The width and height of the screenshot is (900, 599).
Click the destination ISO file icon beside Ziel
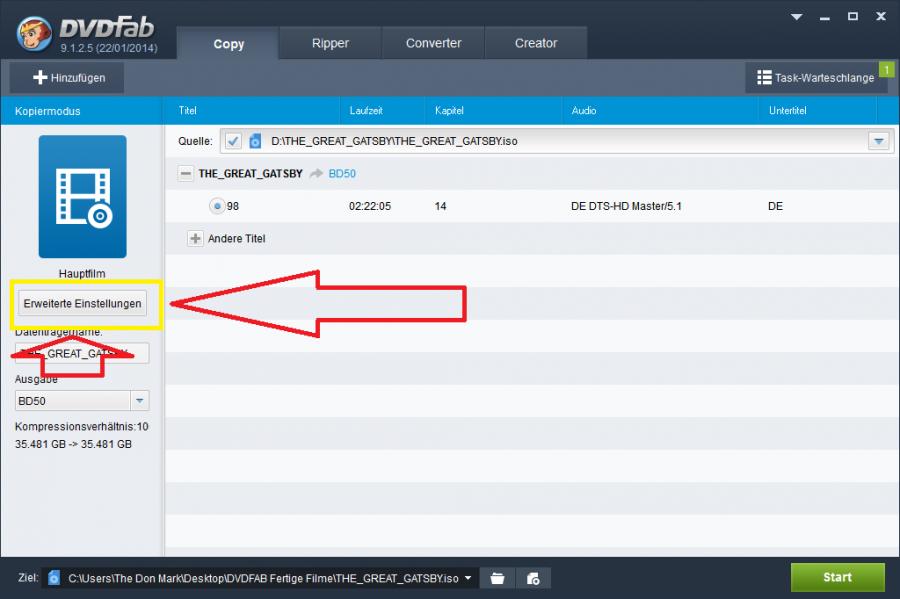tap(54, 578)
